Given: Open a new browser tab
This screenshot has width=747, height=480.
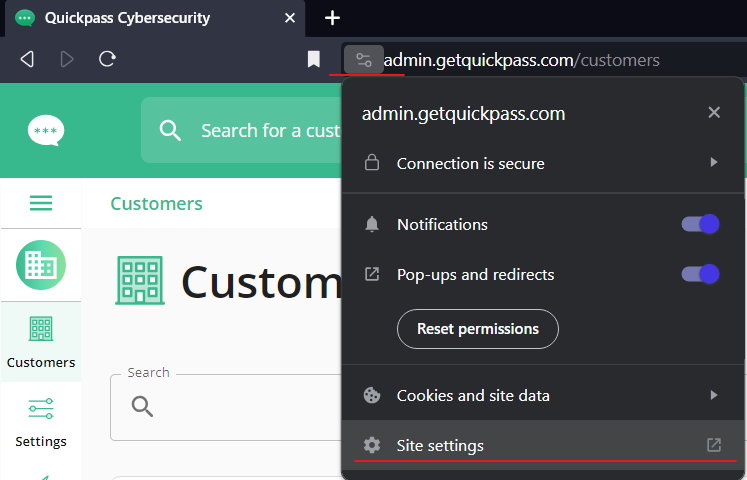Looking at the screenshot, I should click(332, 18).
